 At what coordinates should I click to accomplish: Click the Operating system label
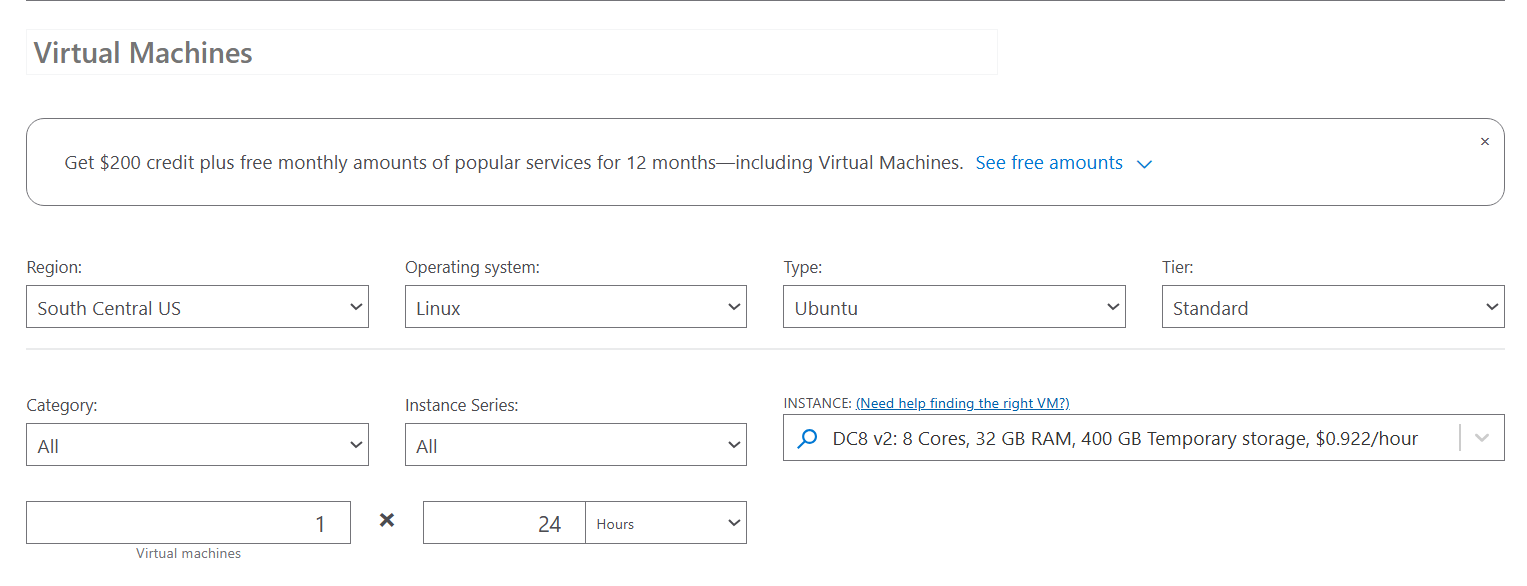472,268
